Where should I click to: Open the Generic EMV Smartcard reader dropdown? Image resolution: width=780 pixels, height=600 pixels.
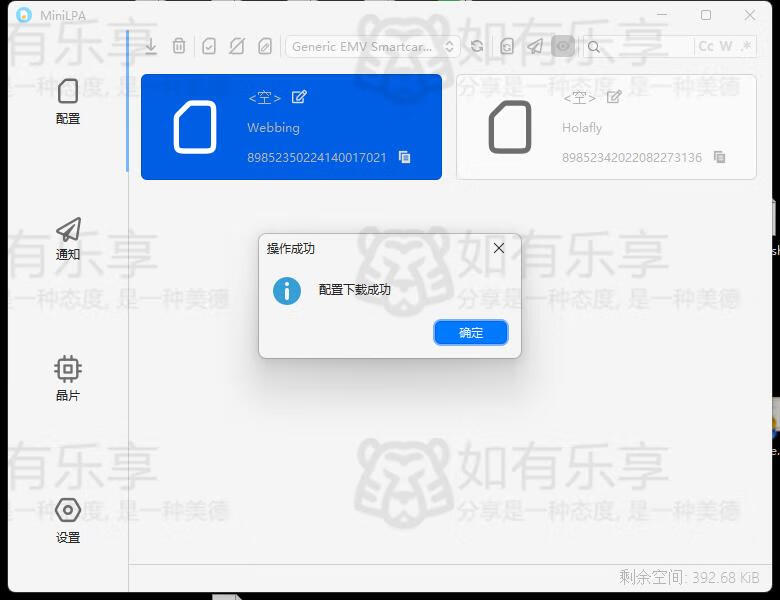[x=372, y=46]
